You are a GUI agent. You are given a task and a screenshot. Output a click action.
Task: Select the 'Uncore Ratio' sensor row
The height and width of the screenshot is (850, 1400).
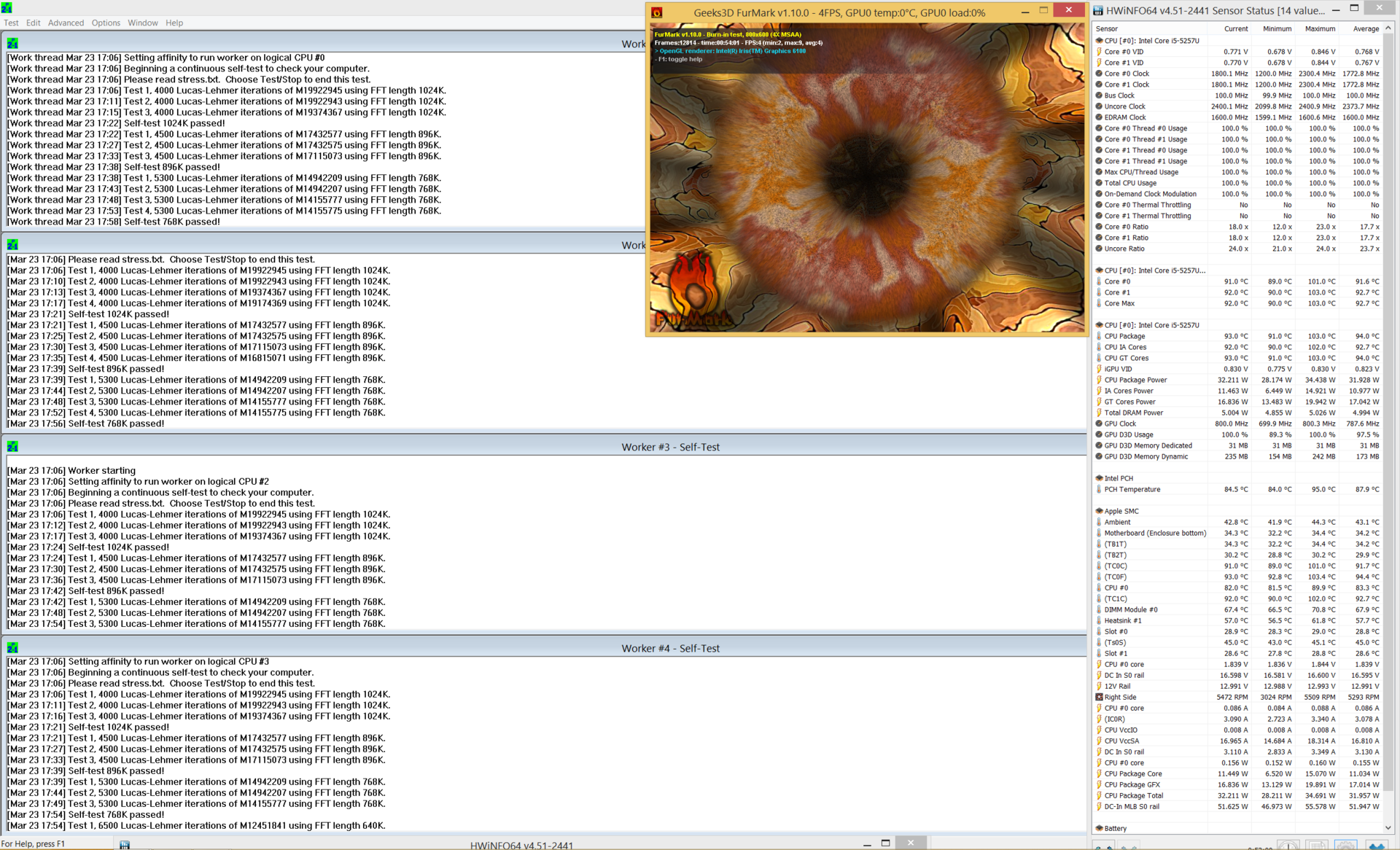pyautogui.click(x=1237, y=249)
